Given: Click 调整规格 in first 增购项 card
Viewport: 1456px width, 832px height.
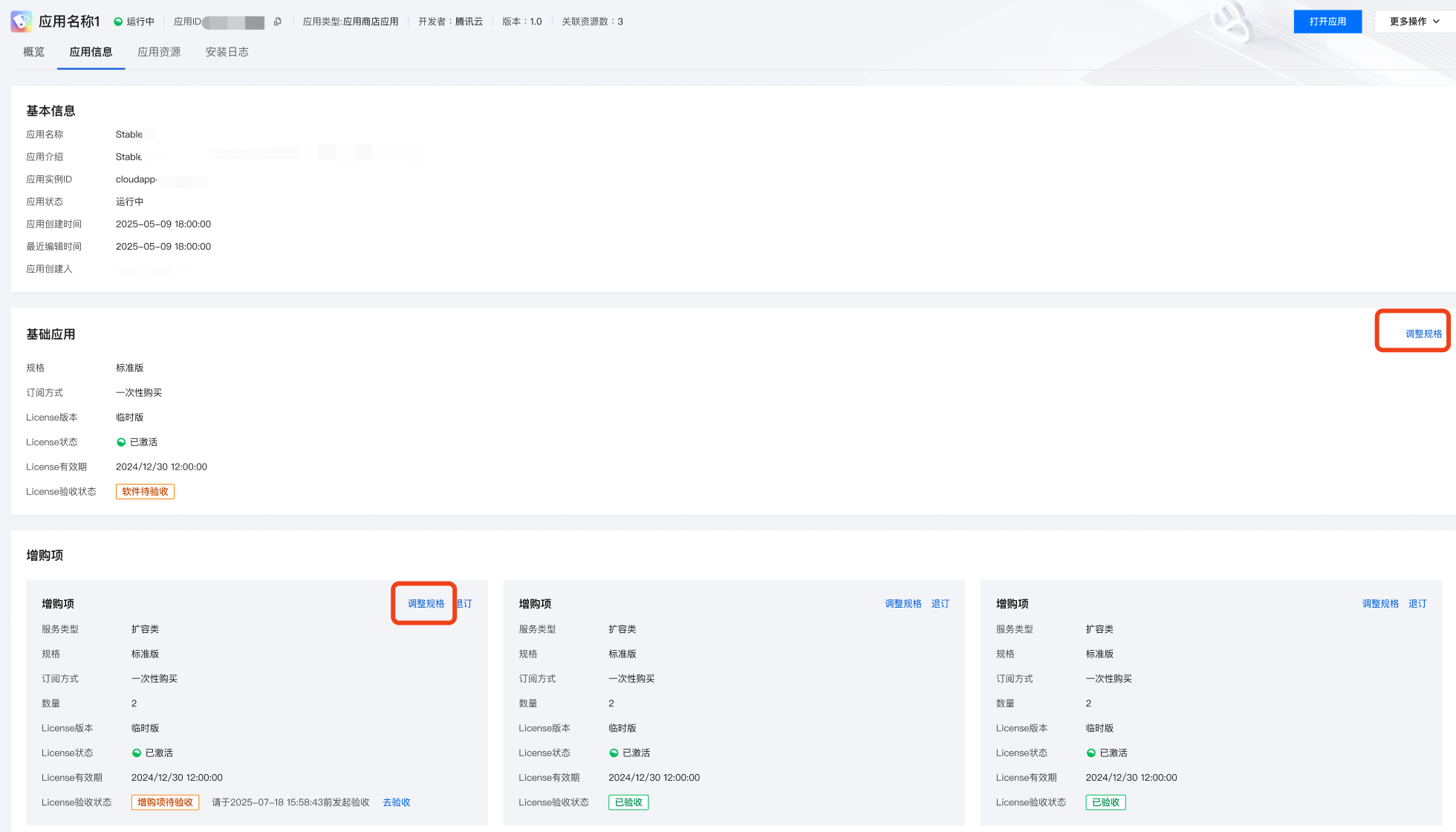Looking at the screenshot, I should click(x=426, y=604).
